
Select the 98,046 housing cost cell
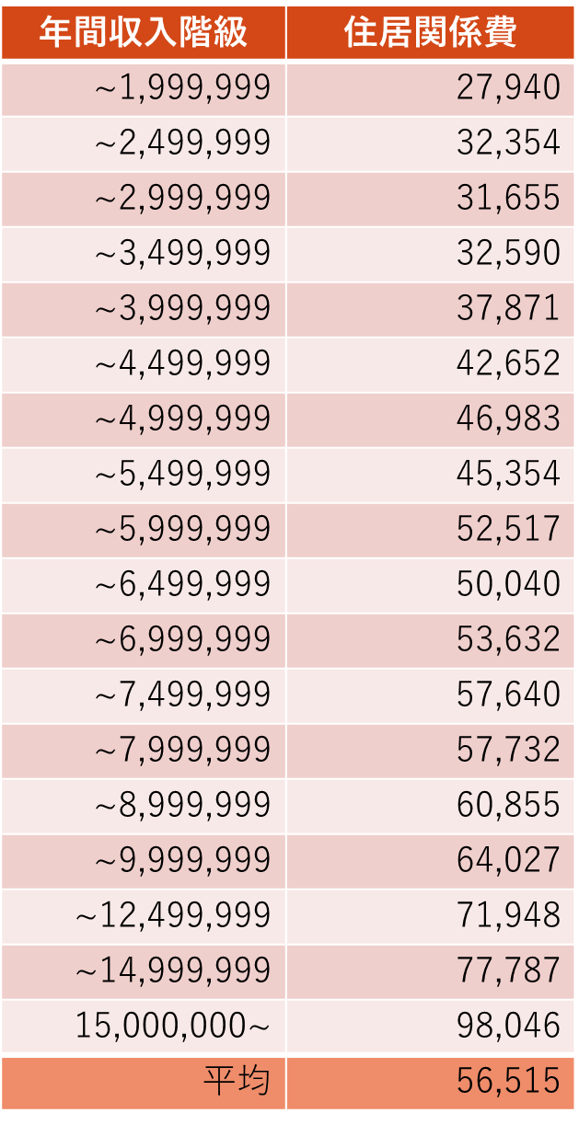pyautogui.click(x=430, y=1028)
